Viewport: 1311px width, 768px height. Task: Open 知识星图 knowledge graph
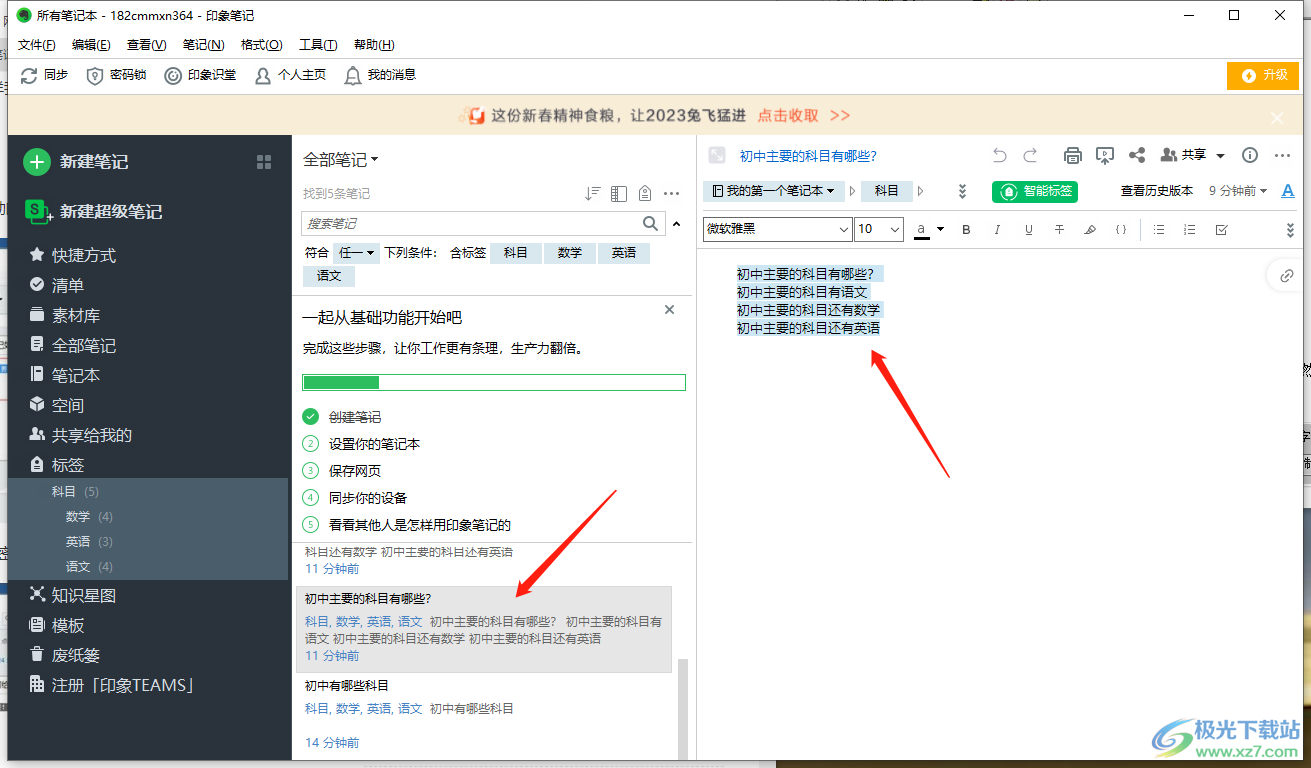[73, 595]
